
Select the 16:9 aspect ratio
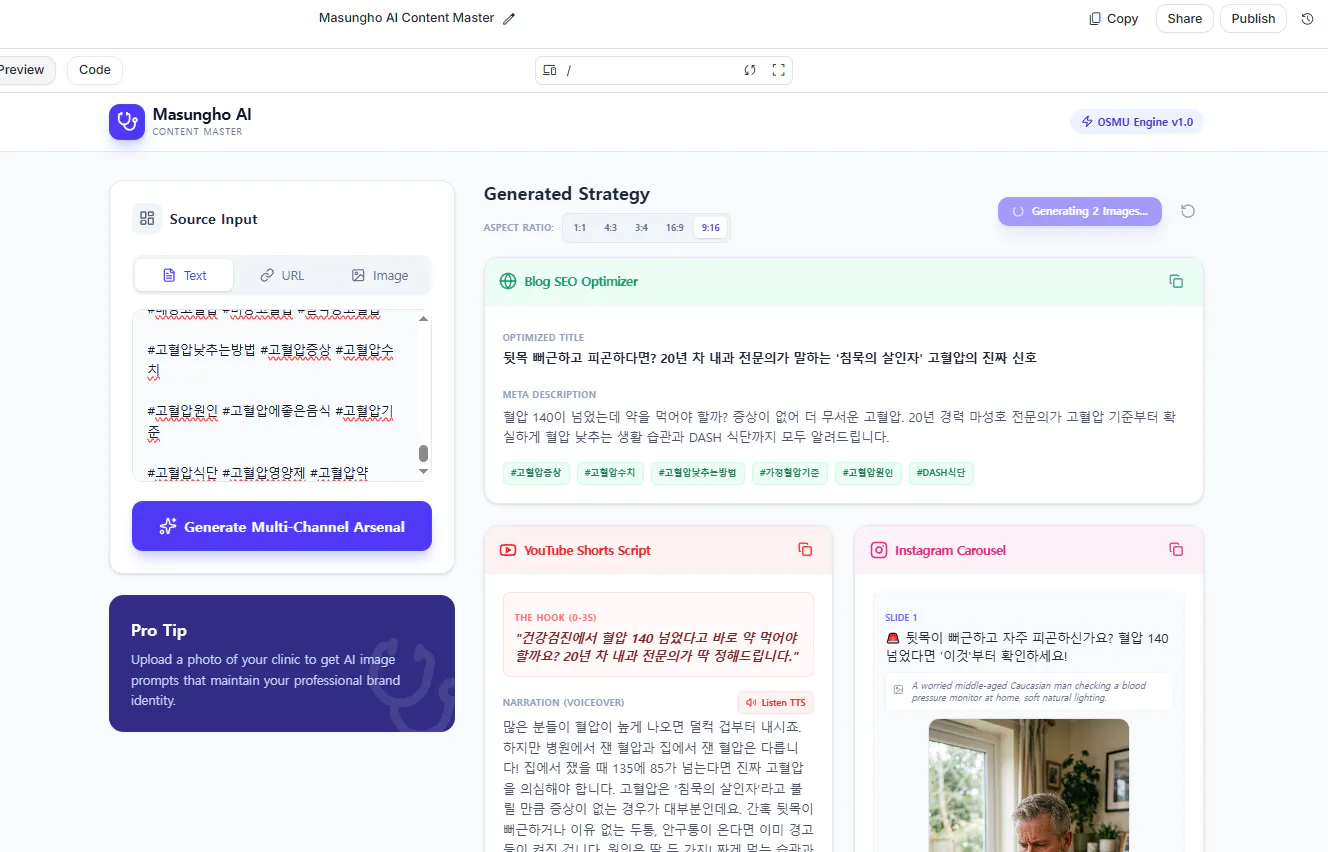(675, 228)
